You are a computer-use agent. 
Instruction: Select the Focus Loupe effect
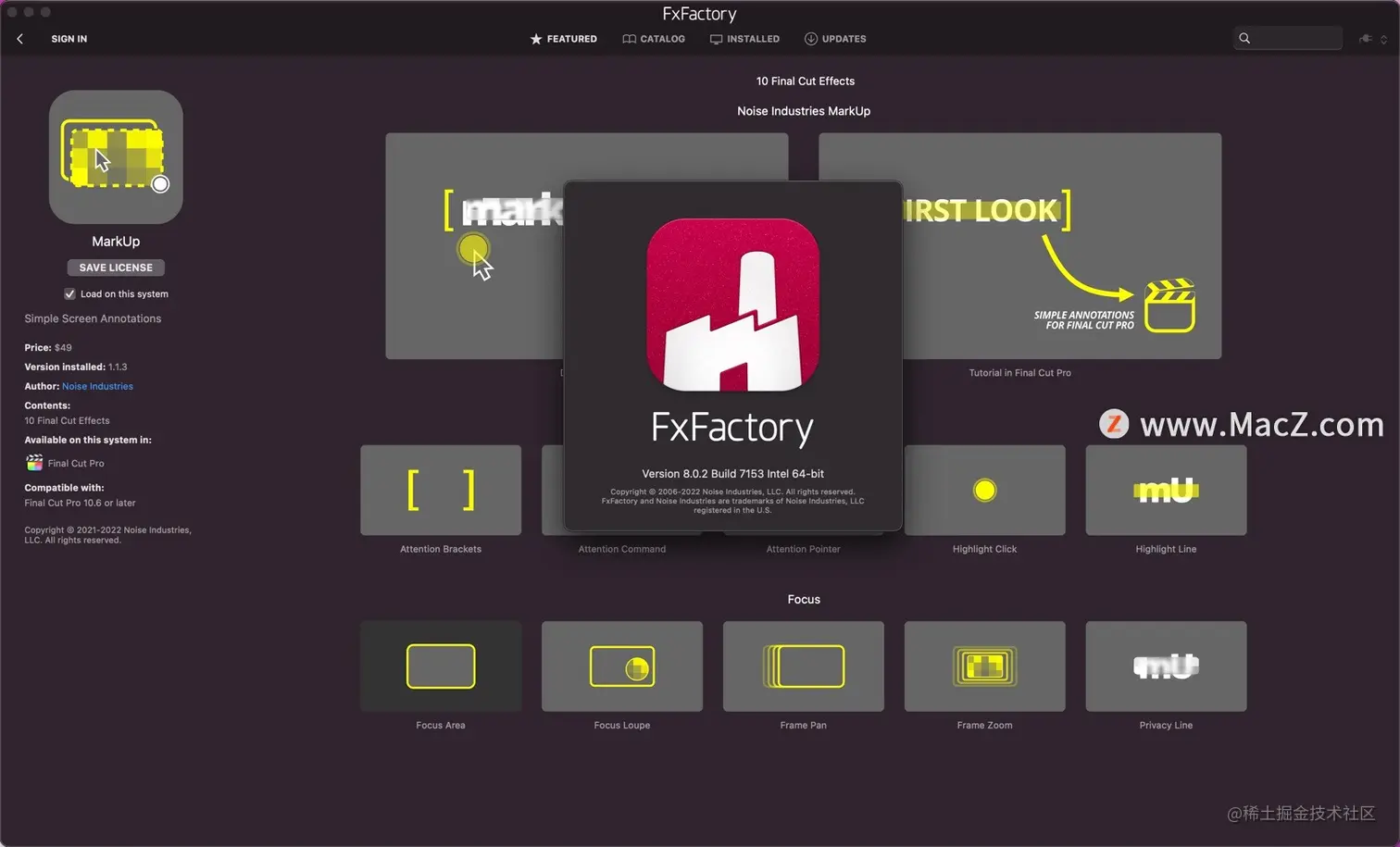point(622,666)
